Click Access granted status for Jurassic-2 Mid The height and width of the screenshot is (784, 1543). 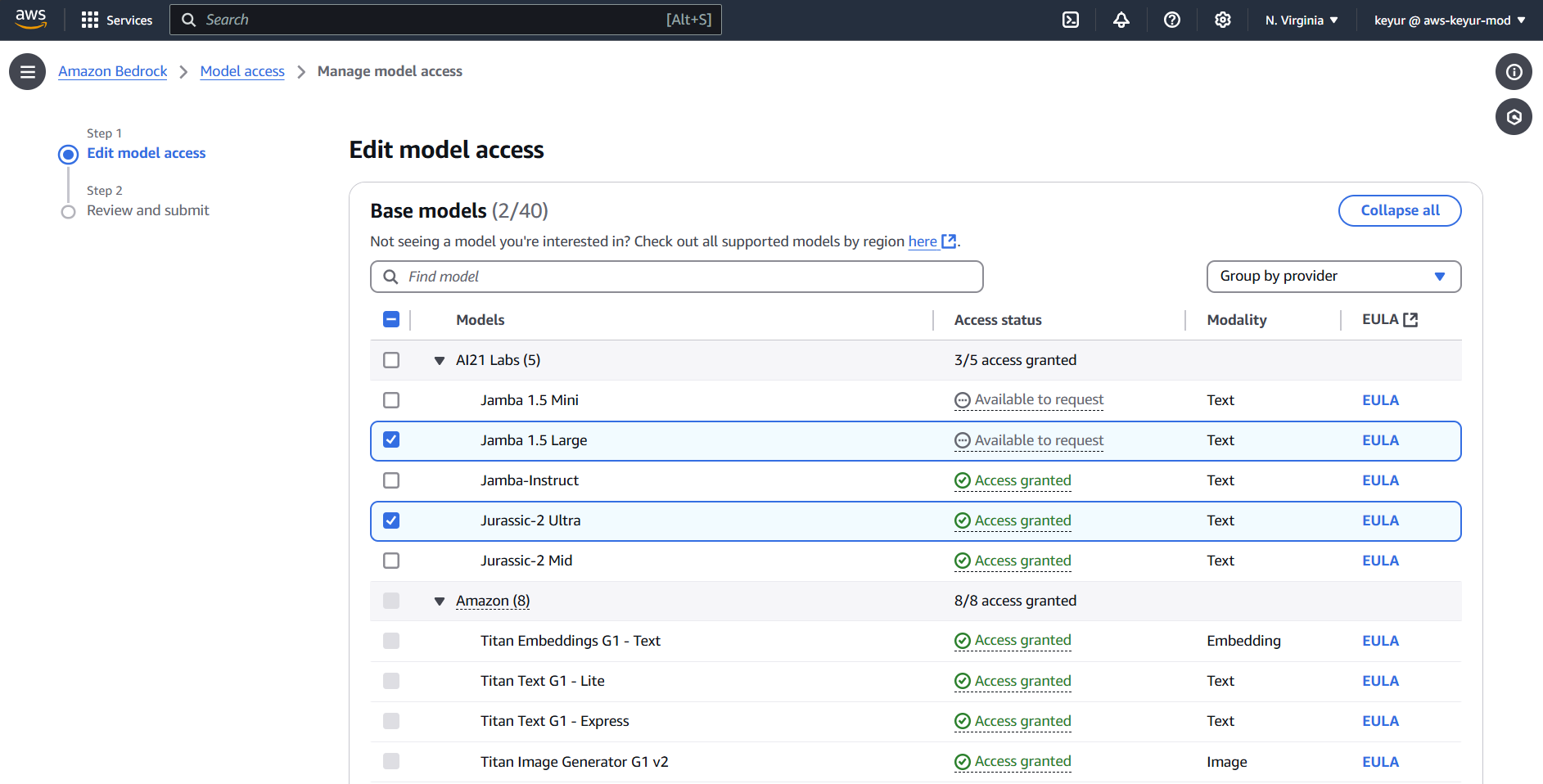[1022, 561]
